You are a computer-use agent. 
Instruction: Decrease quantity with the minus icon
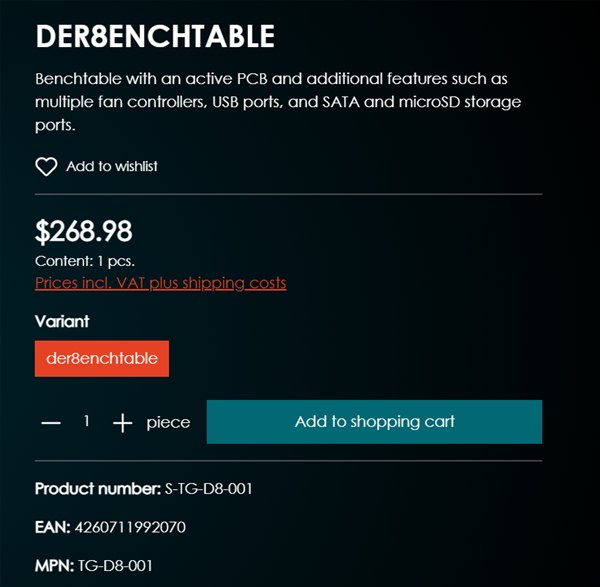click(51, 423)
